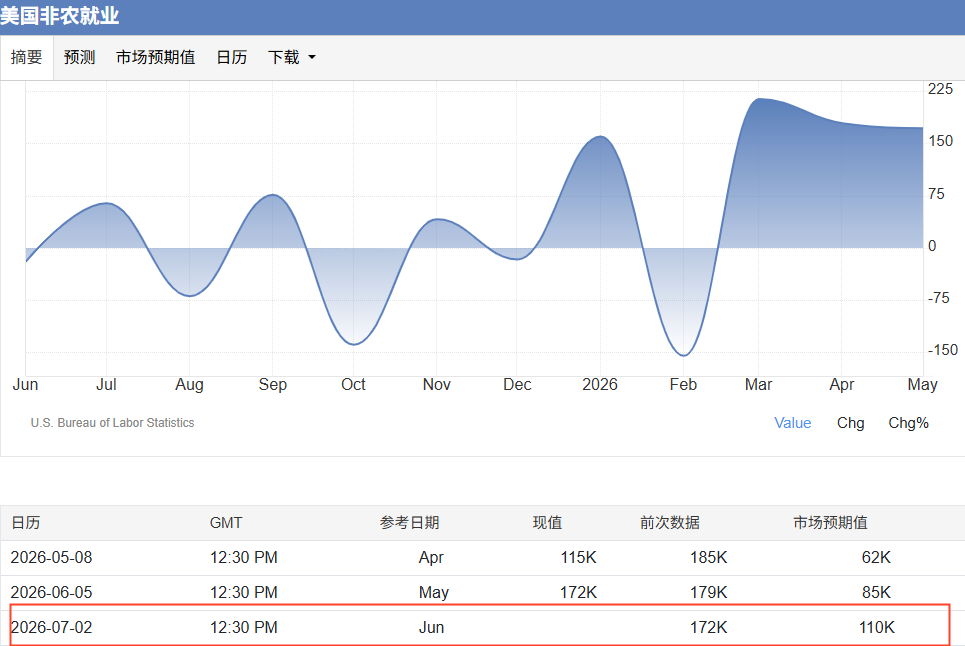Click the 美国非农就业 title header
Image resolution: width=965 pixels, height=646 pixels.
59,15
